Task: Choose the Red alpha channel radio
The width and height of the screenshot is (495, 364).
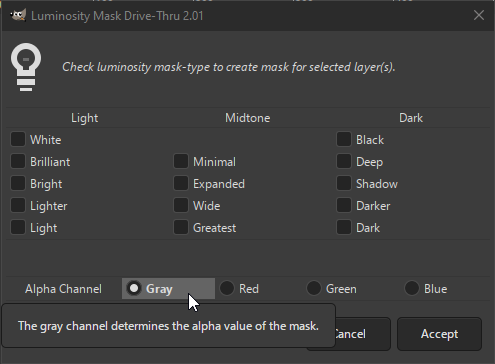Action: click(227, 288)
